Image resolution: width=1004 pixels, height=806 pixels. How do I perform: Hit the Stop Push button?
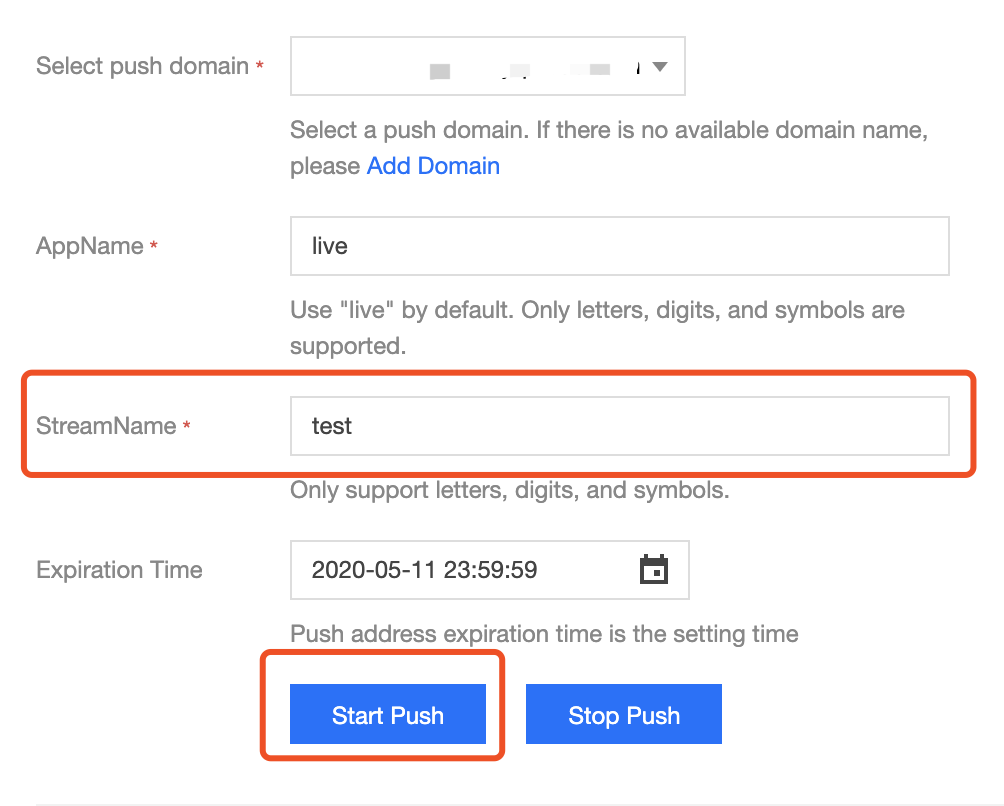(623, 715)
